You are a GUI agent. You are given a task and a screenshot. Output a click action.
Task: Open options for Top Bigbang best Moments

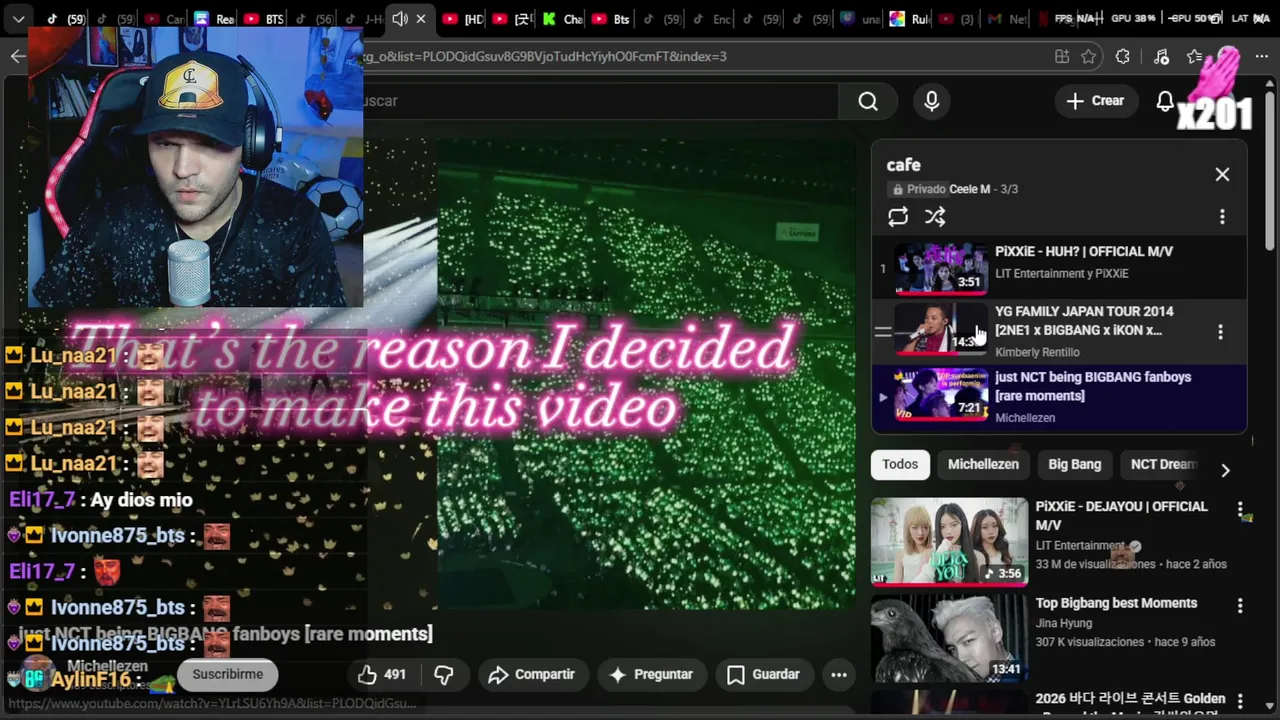tap(1240, 606)
